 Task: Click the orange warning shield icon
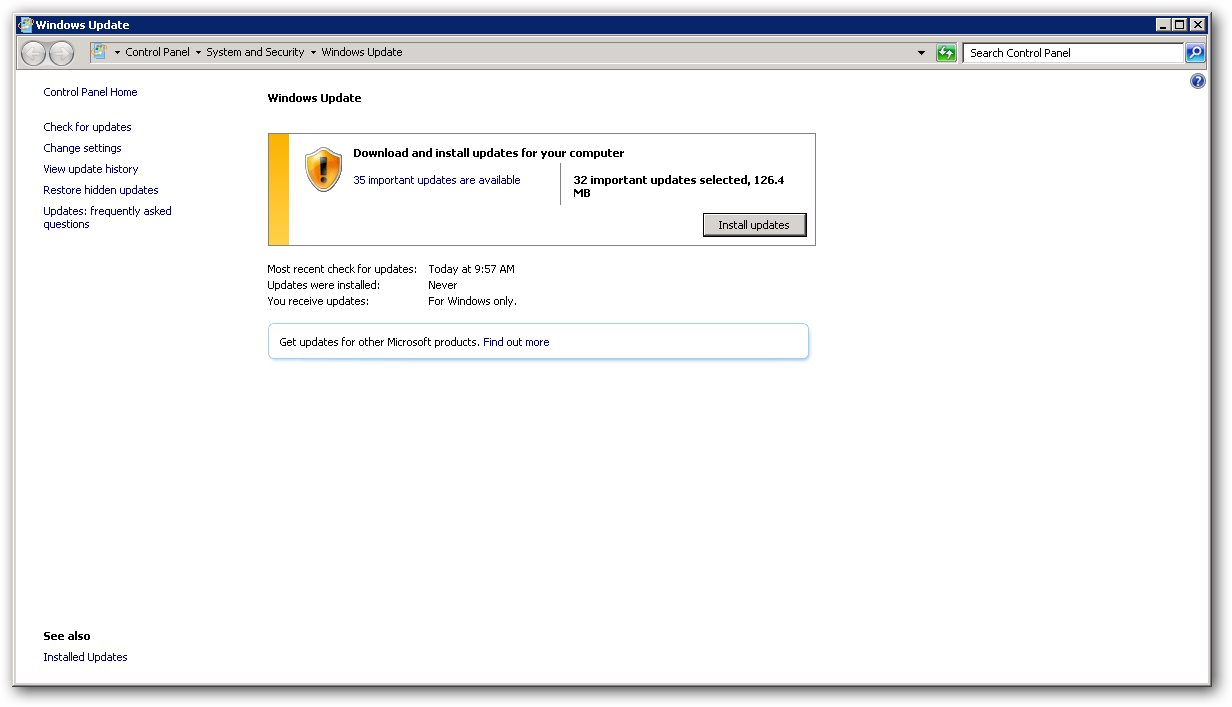(x=323, y=170)
